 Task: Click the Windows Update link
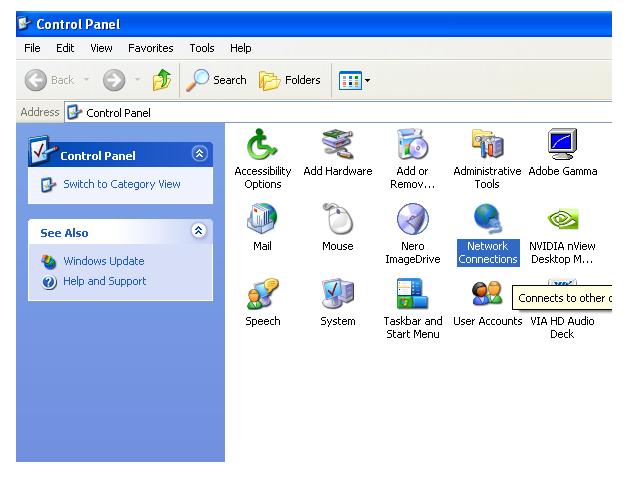103,261
